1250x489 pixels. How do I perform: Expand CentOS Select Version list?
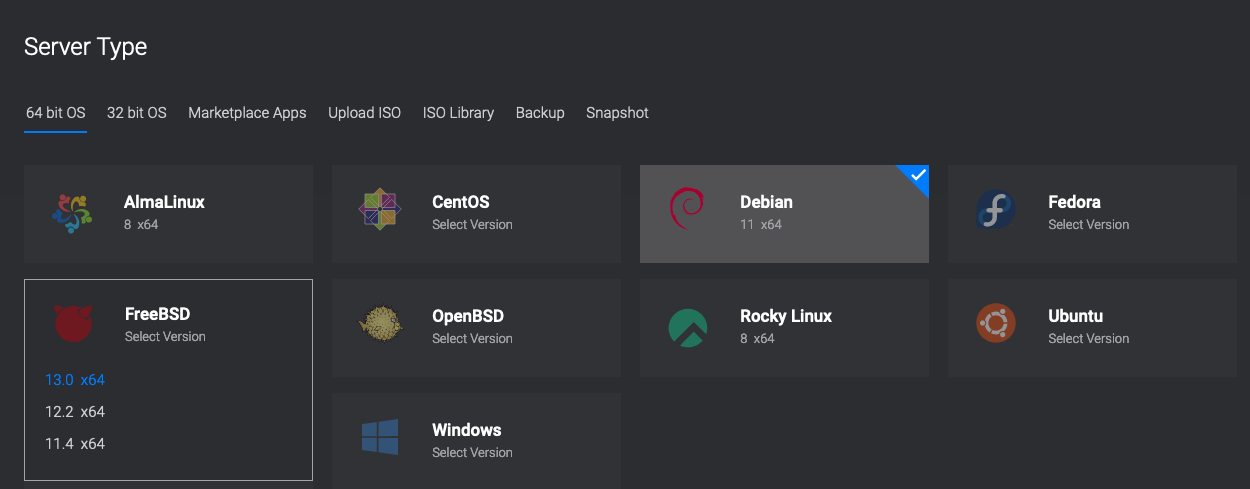(472, 225)
